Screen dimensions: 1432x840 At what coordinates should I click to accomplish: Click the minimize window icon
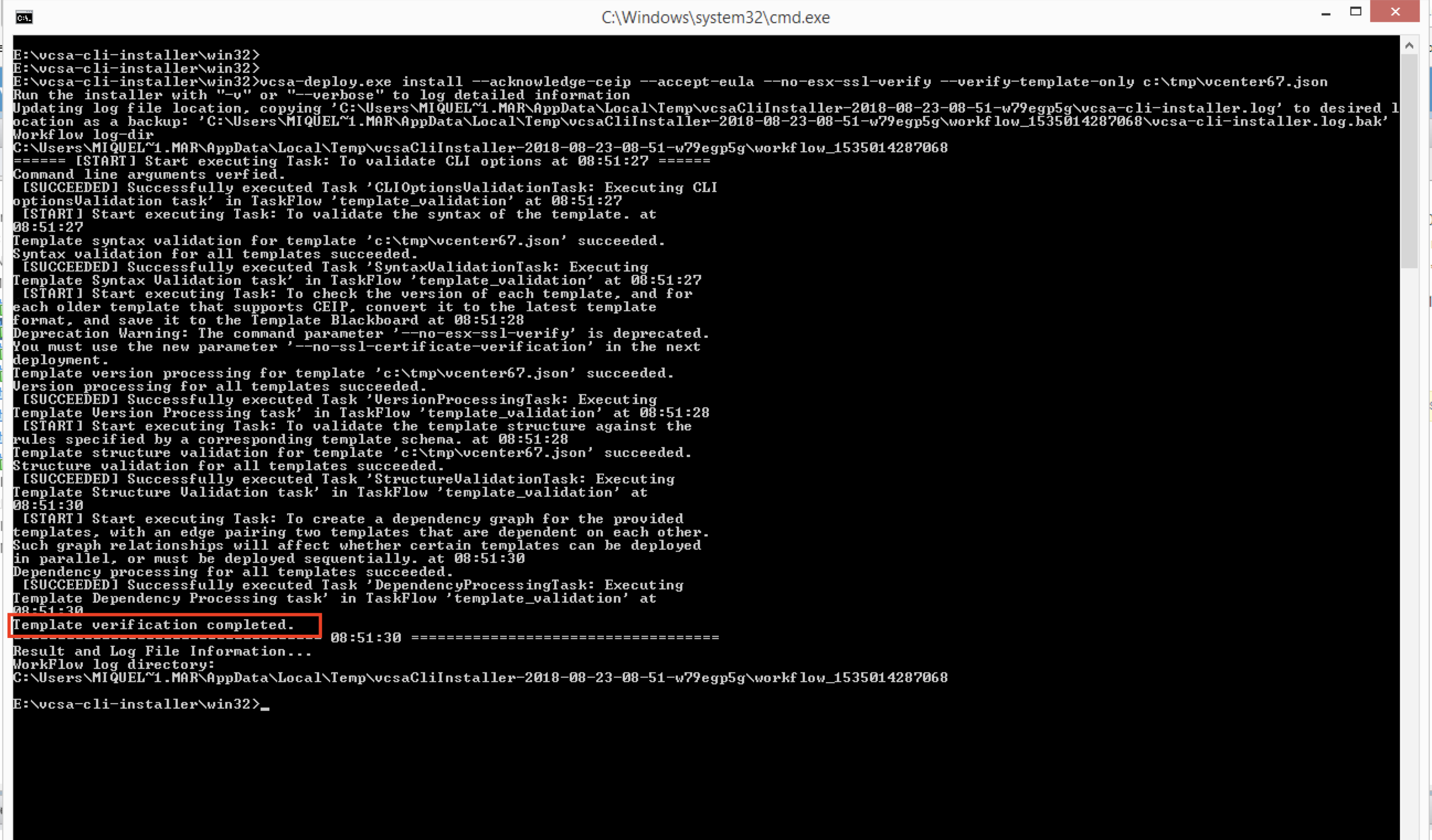(x=1326, y=11)
